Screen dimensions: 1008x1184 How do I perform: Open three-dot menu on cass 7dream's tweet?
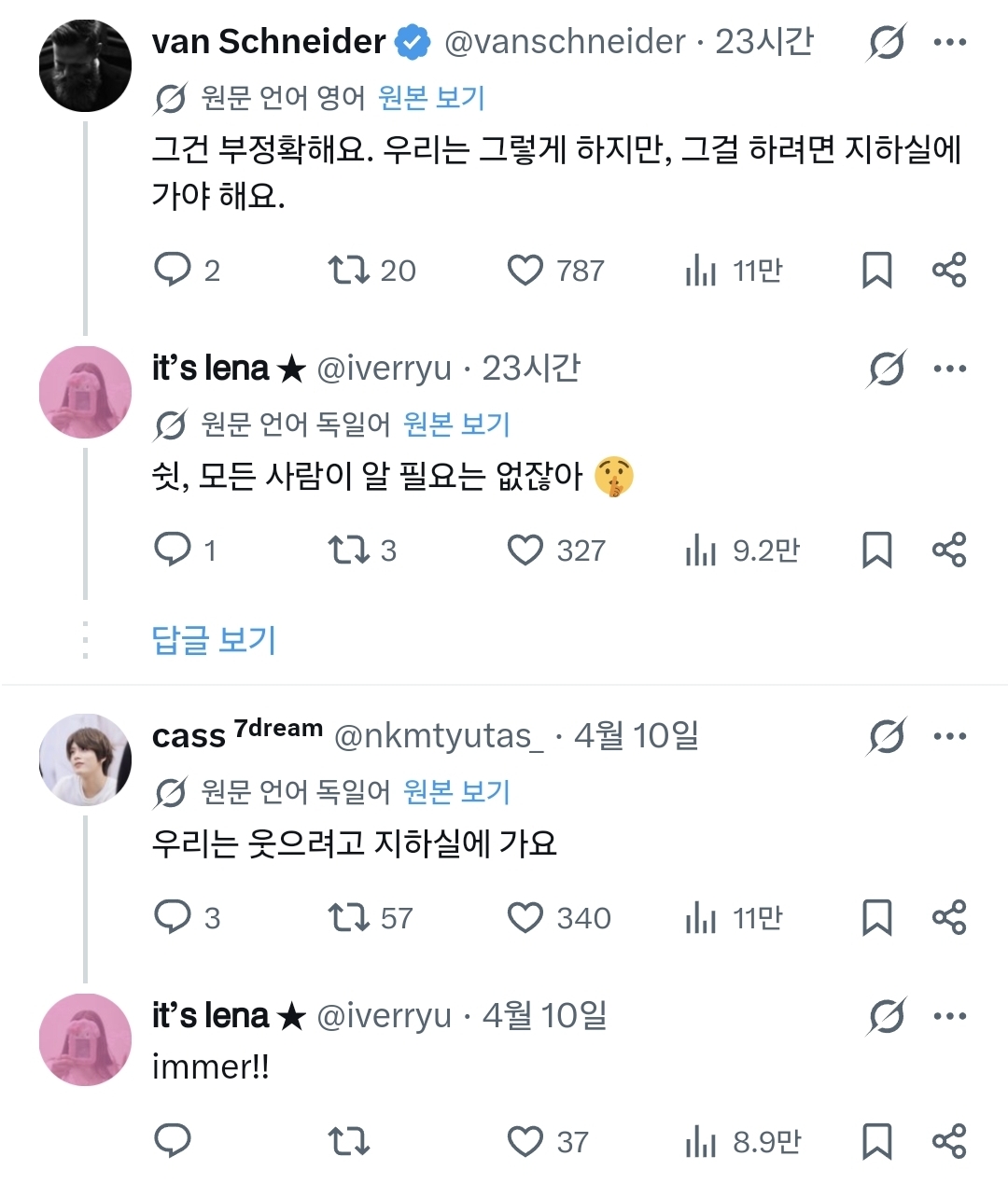click(950, 736)
